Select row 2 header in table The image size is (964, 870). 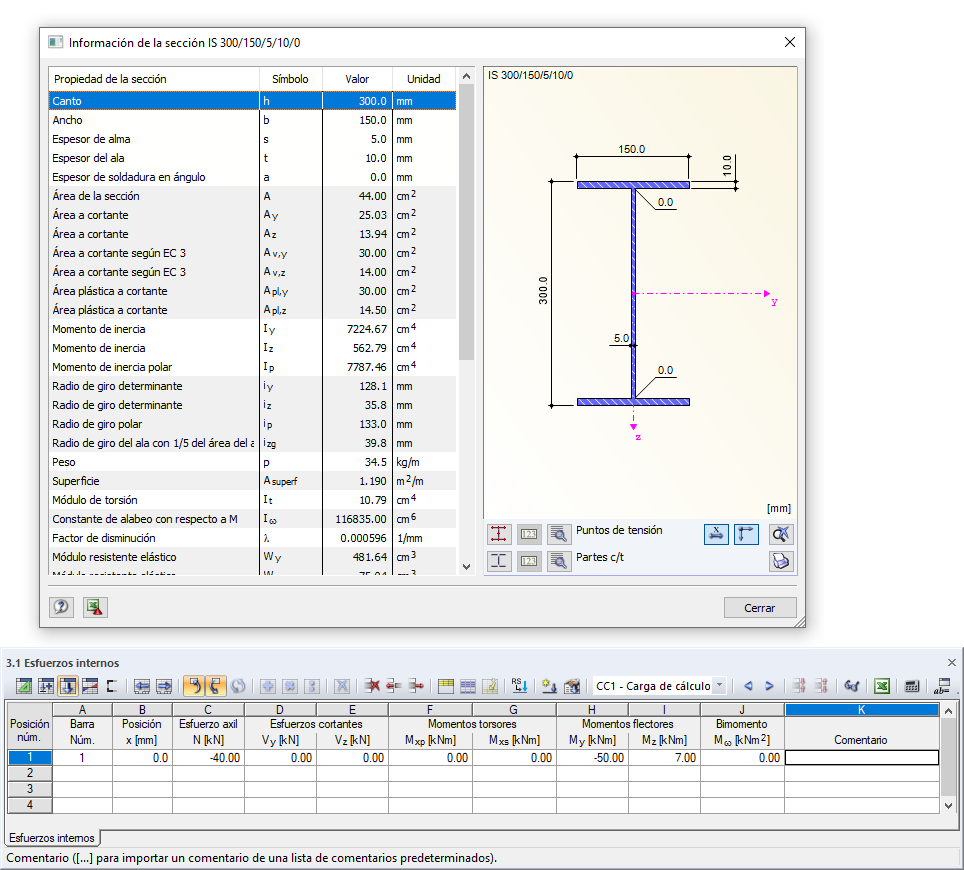tap(29, 773)
